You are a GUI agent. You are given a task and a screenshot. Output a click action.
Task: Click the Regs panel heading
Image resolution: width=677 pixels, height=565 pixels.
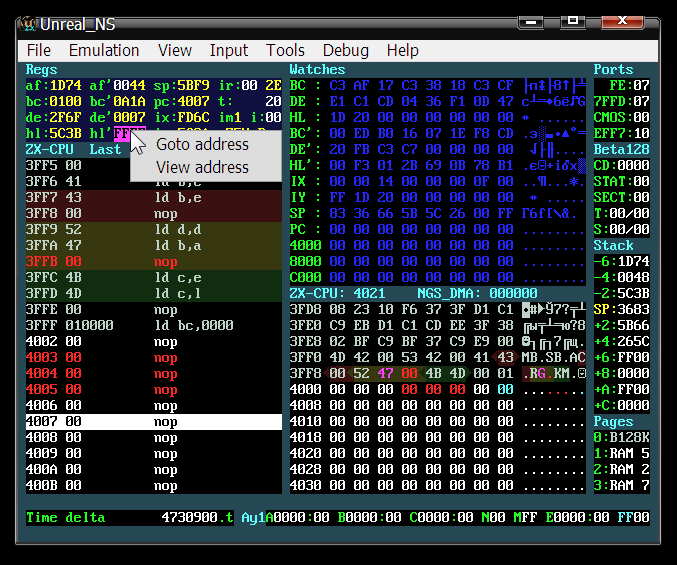(41, 69)
